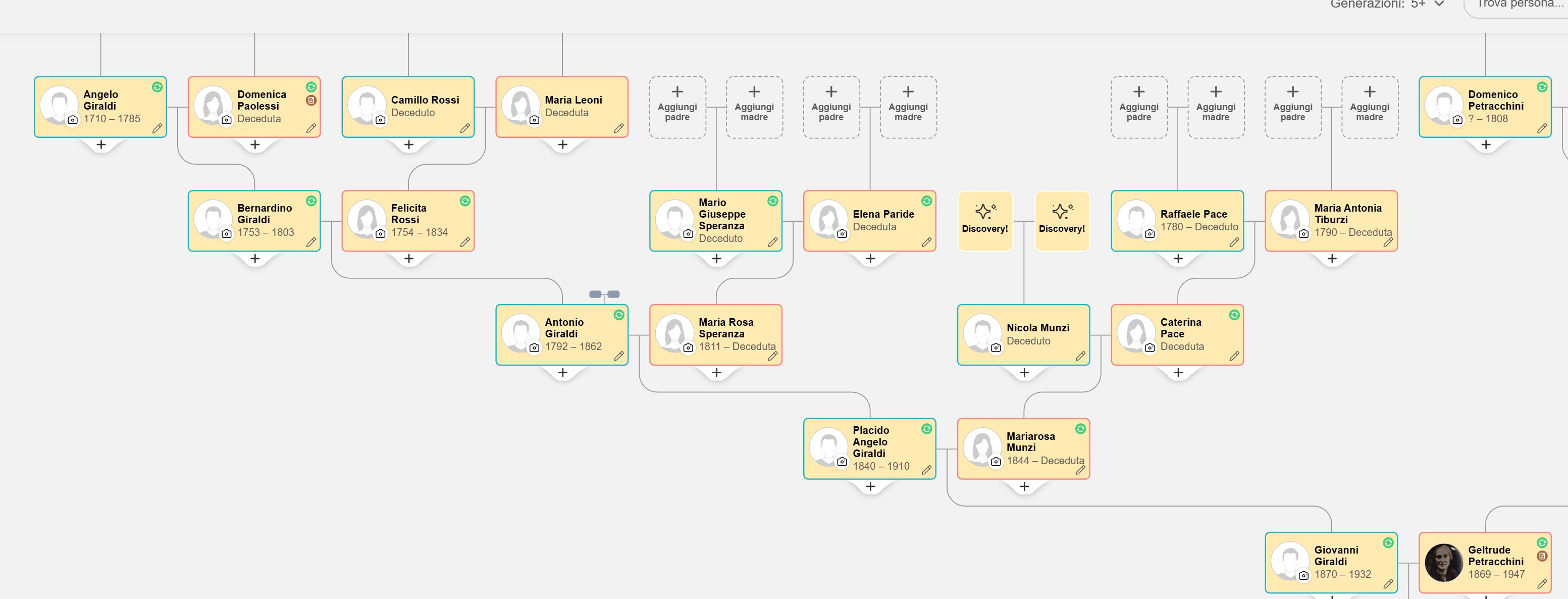This screenshot has height=599, width=1568.
Task: Add father for Mario Giuseppe Speranza
Action: click(677, 107)
